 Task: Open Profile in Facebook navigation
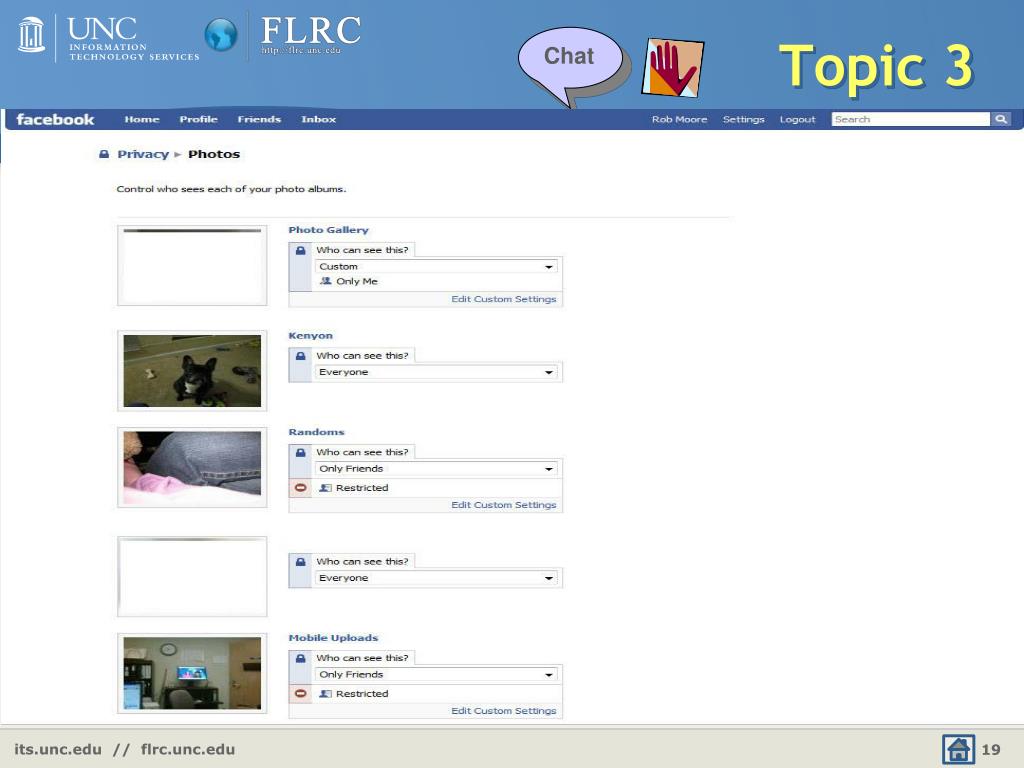[x=199, y=119]
